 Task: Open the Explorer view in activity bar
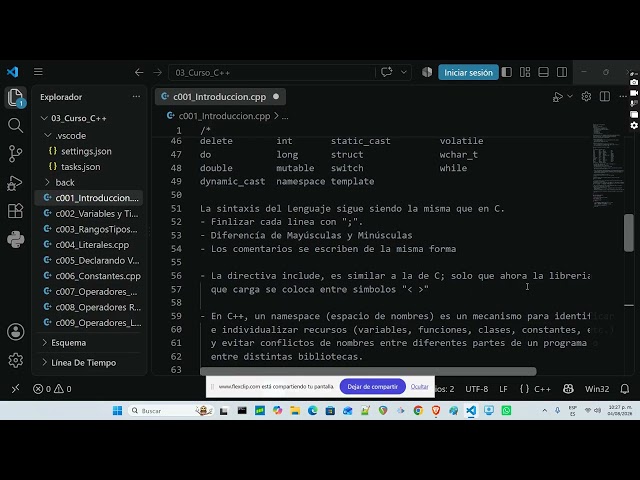pos(16,98)
